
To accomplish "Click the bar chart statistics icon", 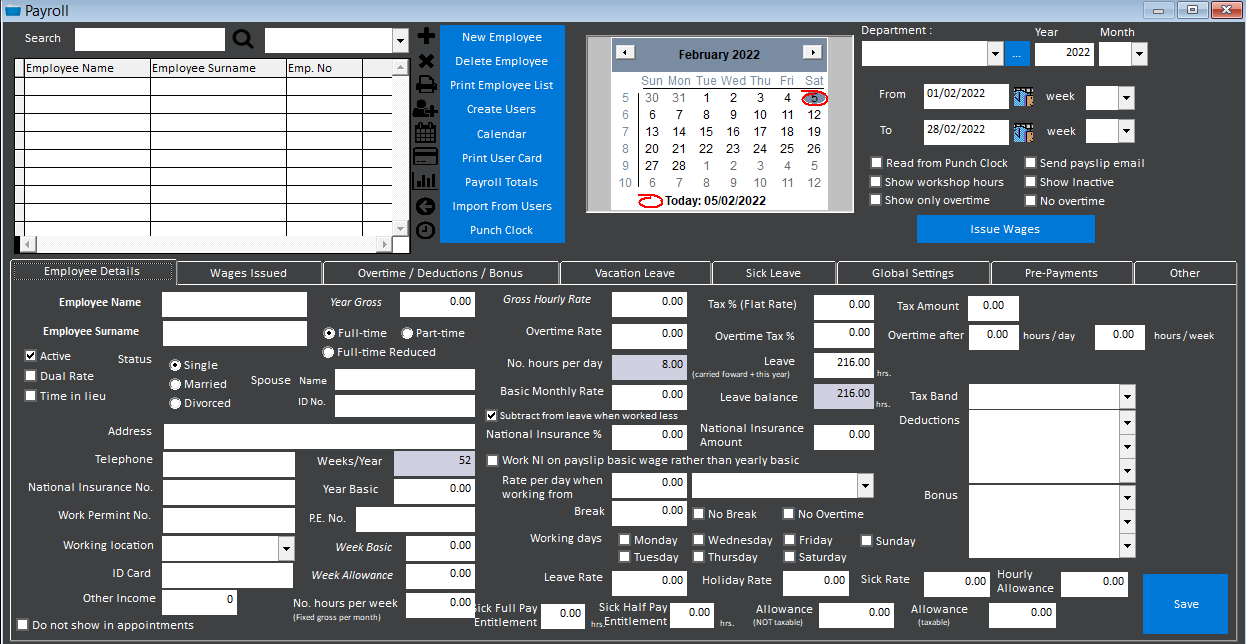I will point(425,181).
